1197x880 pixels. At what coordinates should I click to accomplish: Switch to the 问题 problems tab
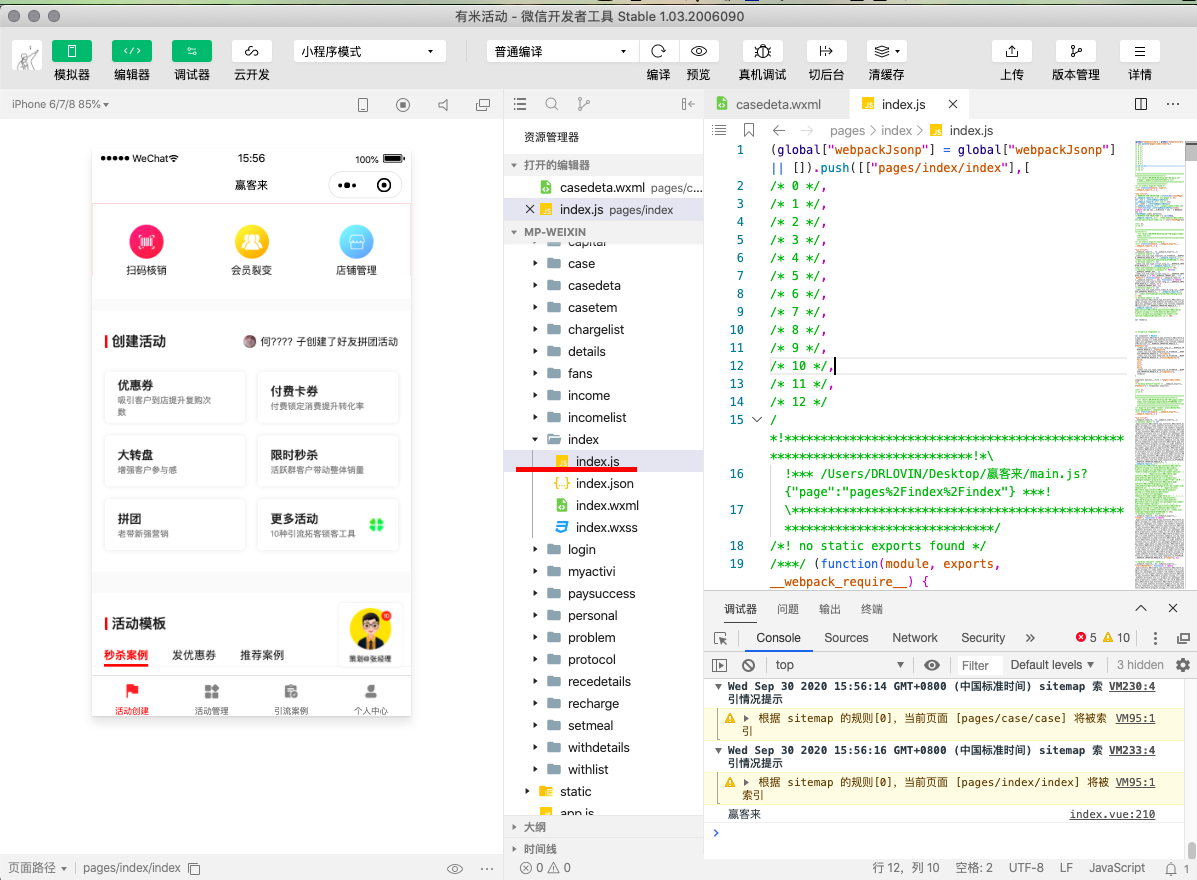click(x=788, y=609)
